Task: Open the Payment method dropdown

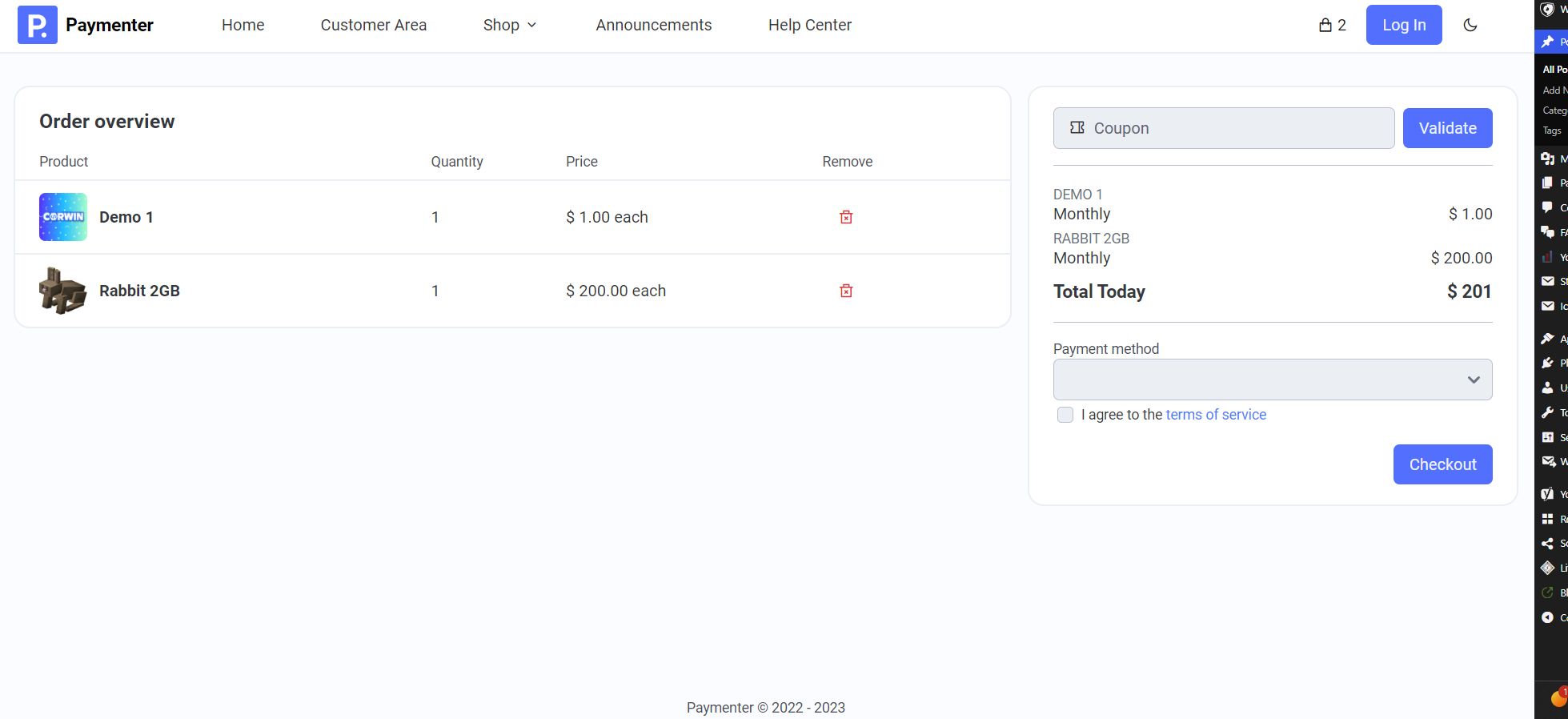Action: click(1273, 380)
